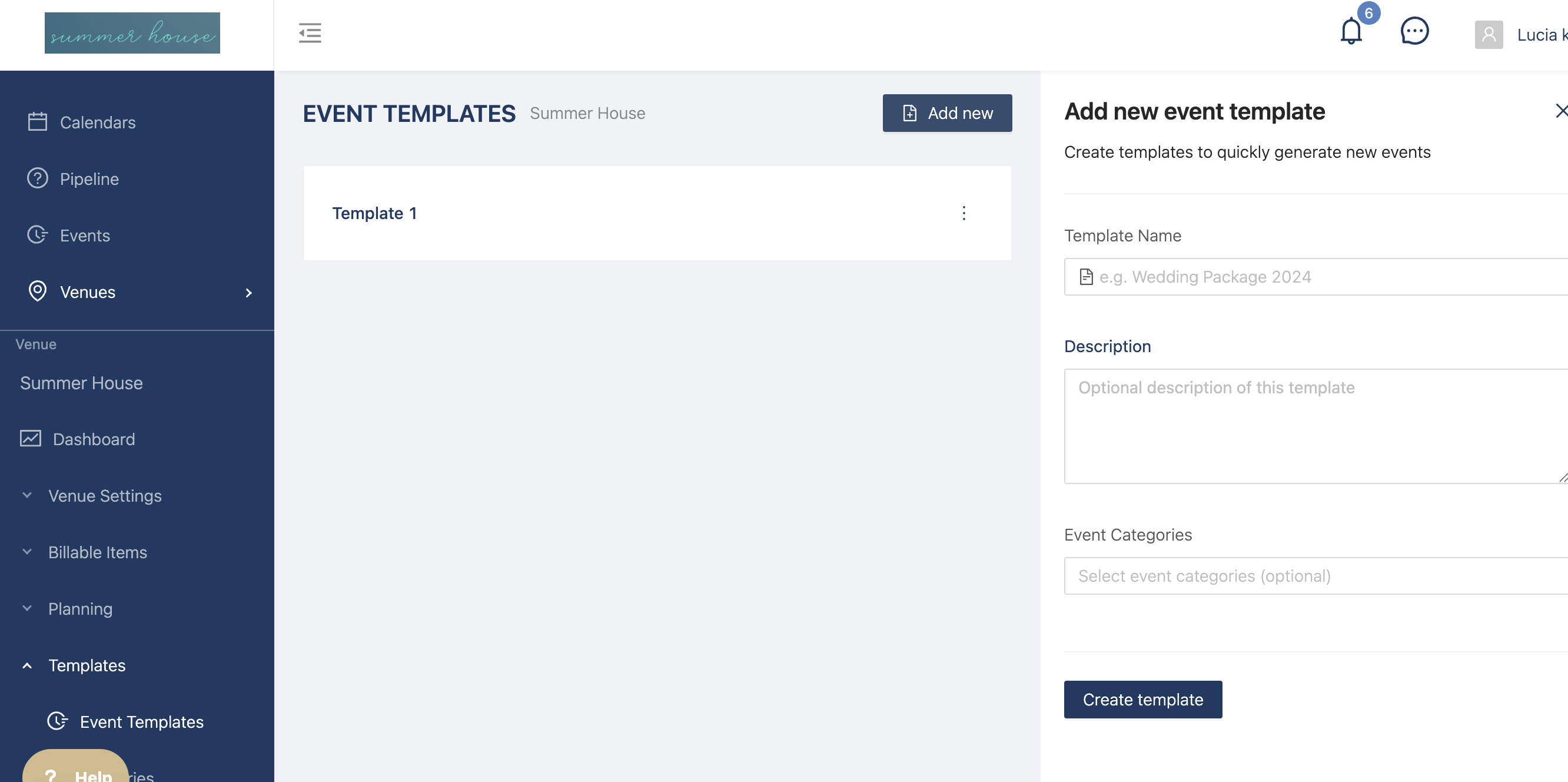
Task: Collapse sidebar using the menu fold icon
Action: [x=310, y=33]
